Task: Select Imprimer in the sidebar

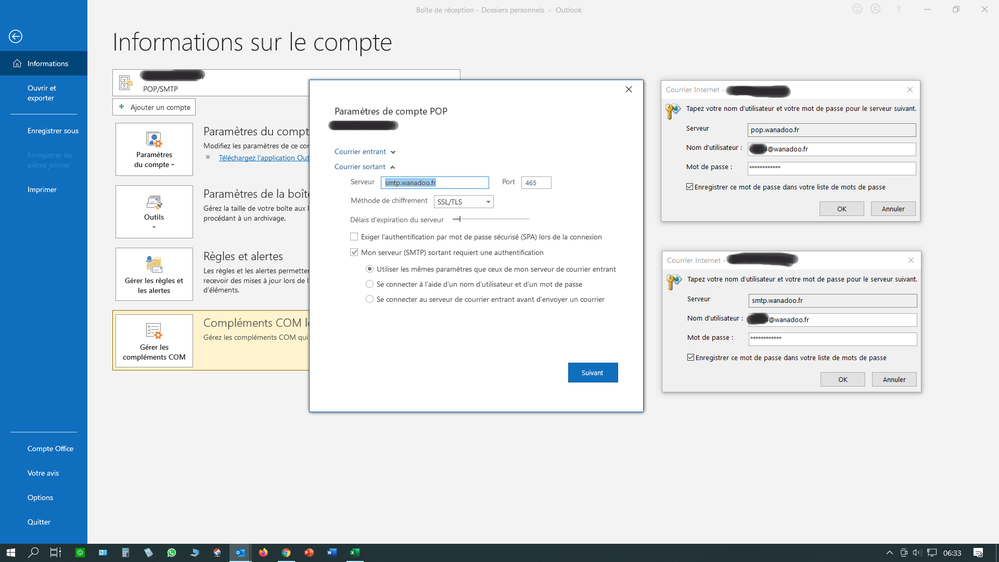Action: click(x=42, y=189)
